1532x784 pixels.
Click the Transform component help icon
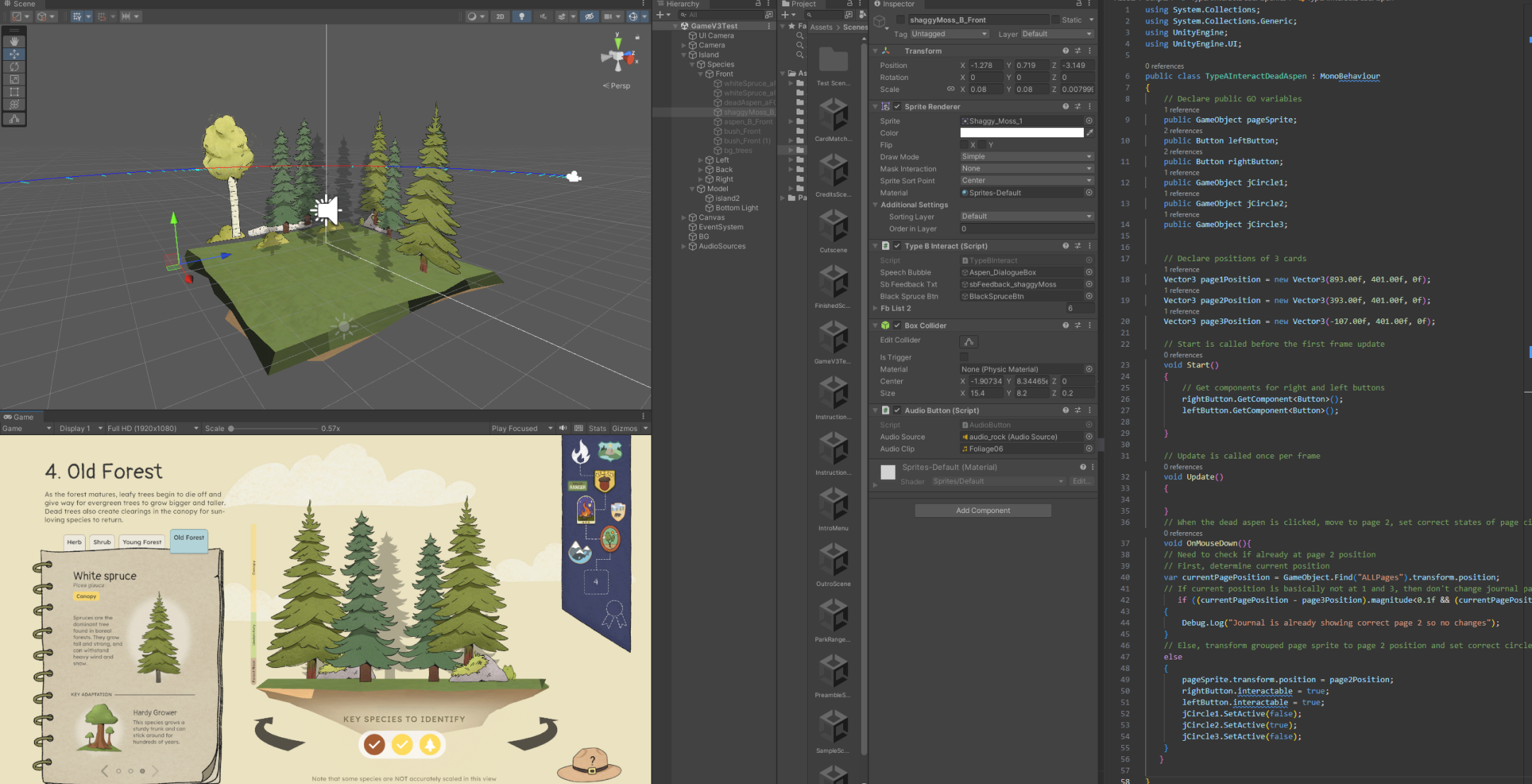(x=1065, y=51)
